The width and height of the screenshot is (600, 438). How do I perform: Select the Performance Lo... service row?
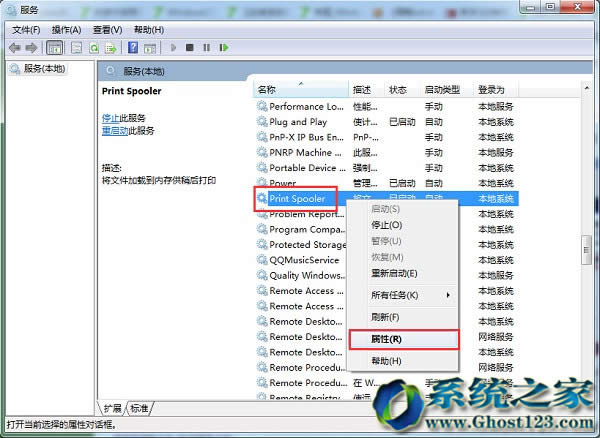(386, 106)
